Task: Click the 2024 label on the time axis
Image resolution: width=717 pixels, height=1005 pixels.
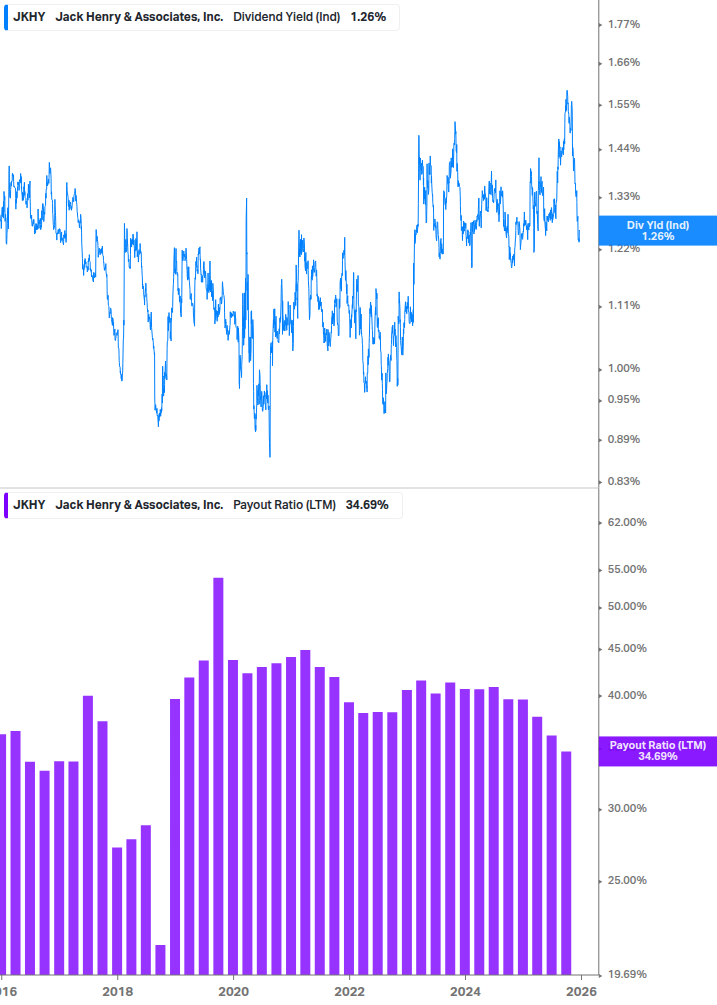Action: click(x=465, y=991)
